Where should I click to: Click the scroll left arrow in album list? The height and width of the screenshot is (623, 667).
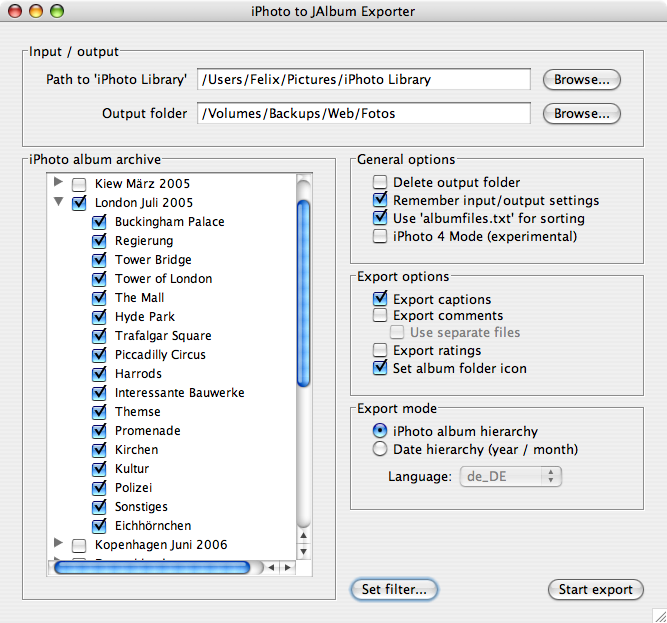point(271,567)
